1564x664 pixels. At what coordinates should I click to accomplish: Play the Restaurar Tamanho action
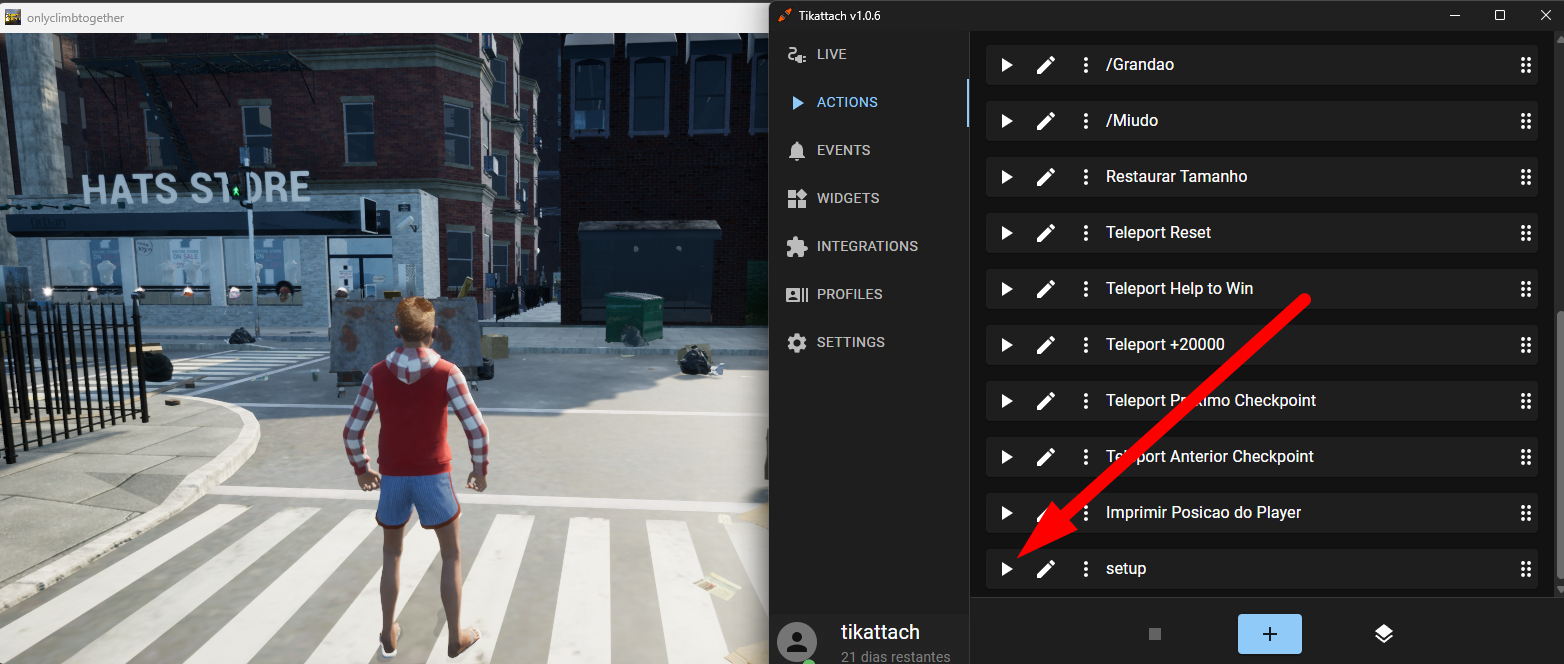[1007, 177]
